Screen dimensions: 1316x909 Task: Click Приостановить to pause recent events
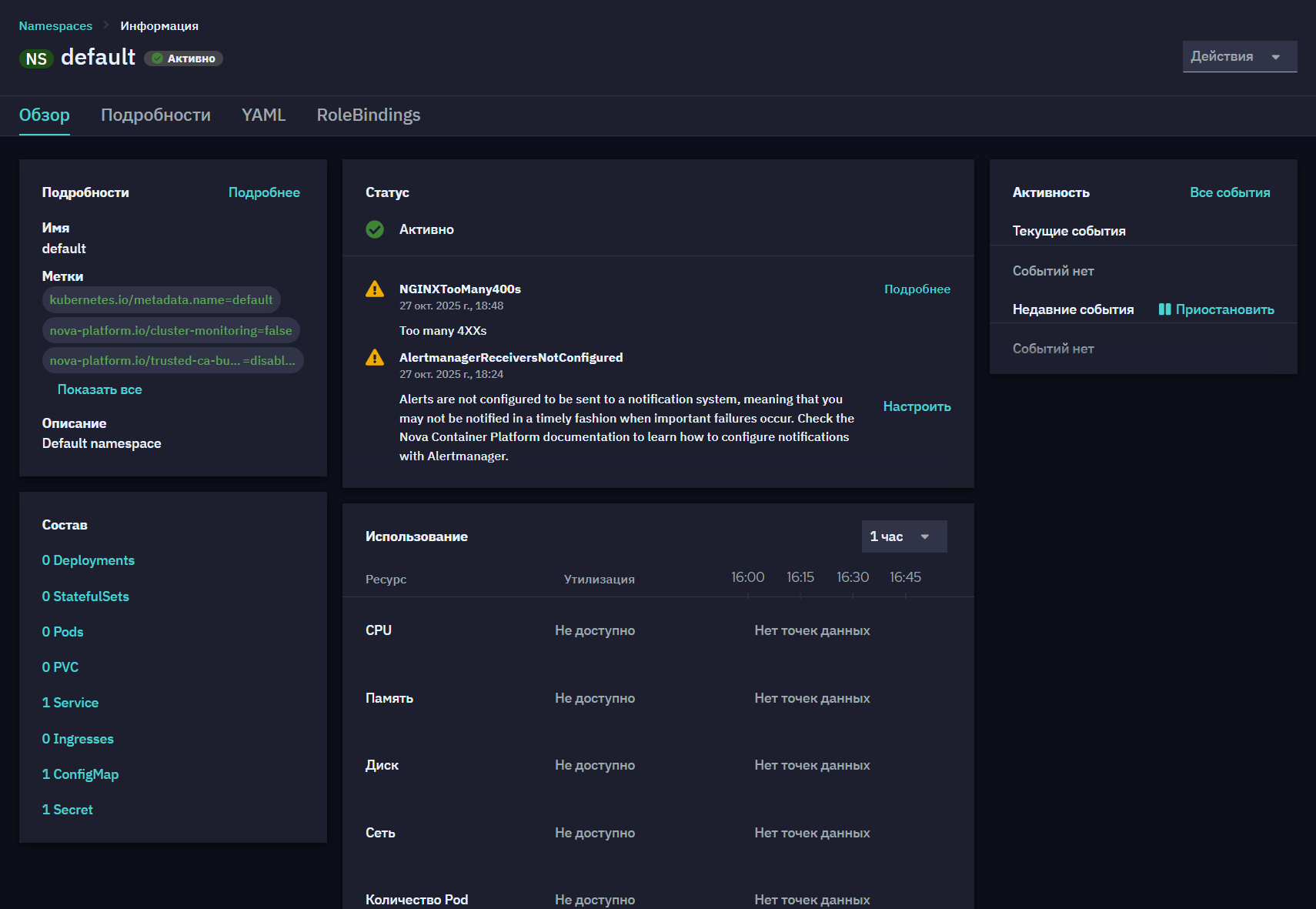tap(1224, 309)
